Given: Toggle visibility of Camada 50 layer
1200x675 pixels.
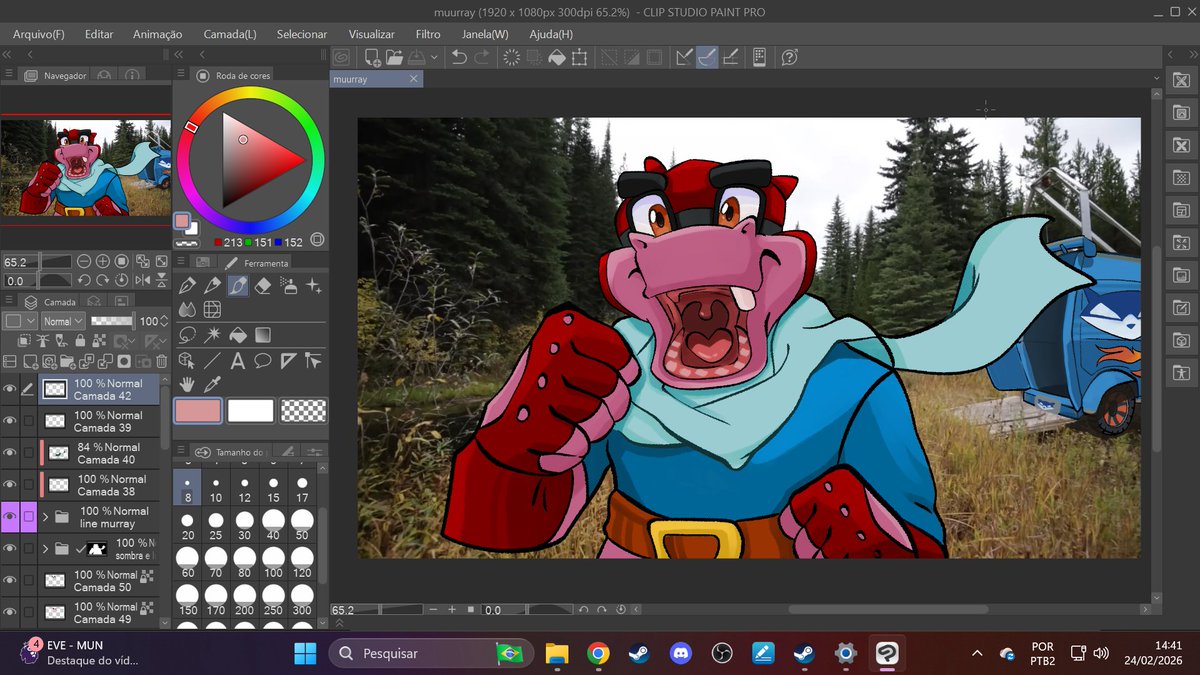Looking at the screenshot, I should click(x=10, y=581).
